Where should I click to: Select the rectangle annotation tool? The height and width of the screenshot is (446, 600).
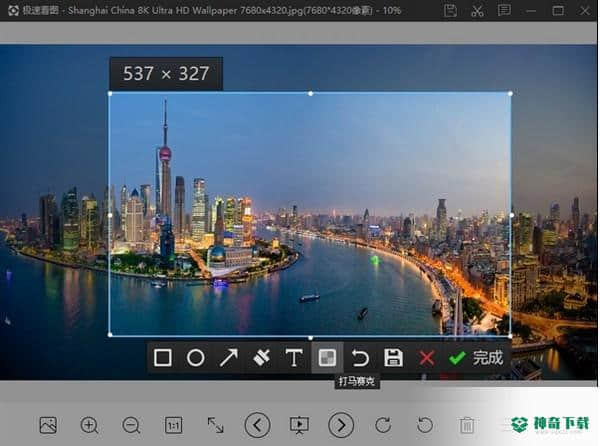[x=163, y=358]
